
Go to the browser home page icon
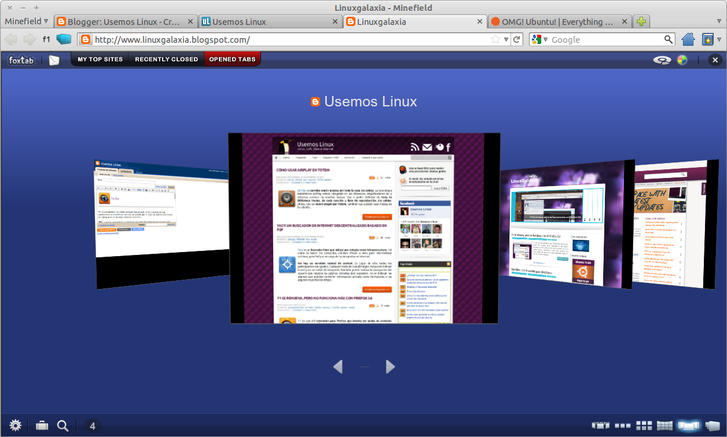click(689, 39)
